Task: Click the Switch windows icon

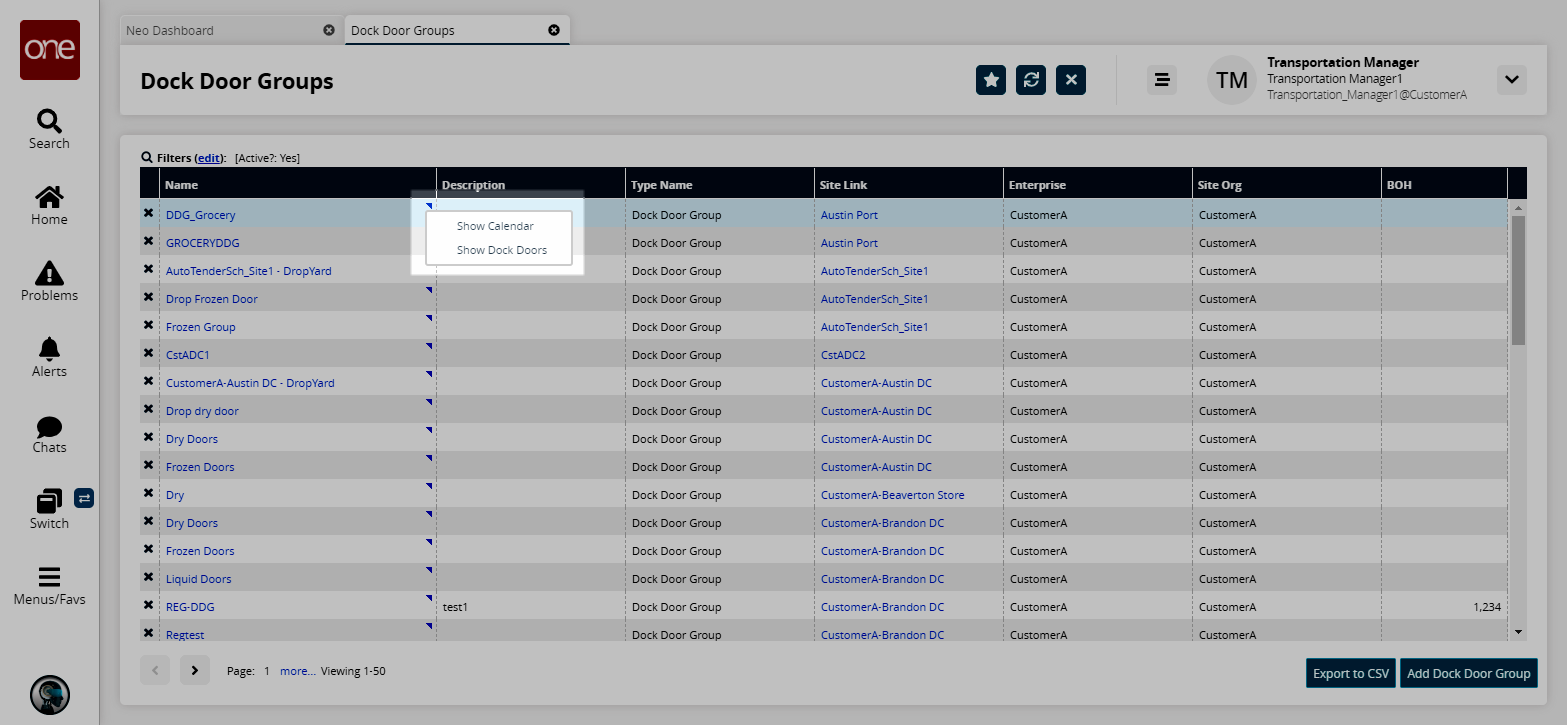Action: click(49, 501)
